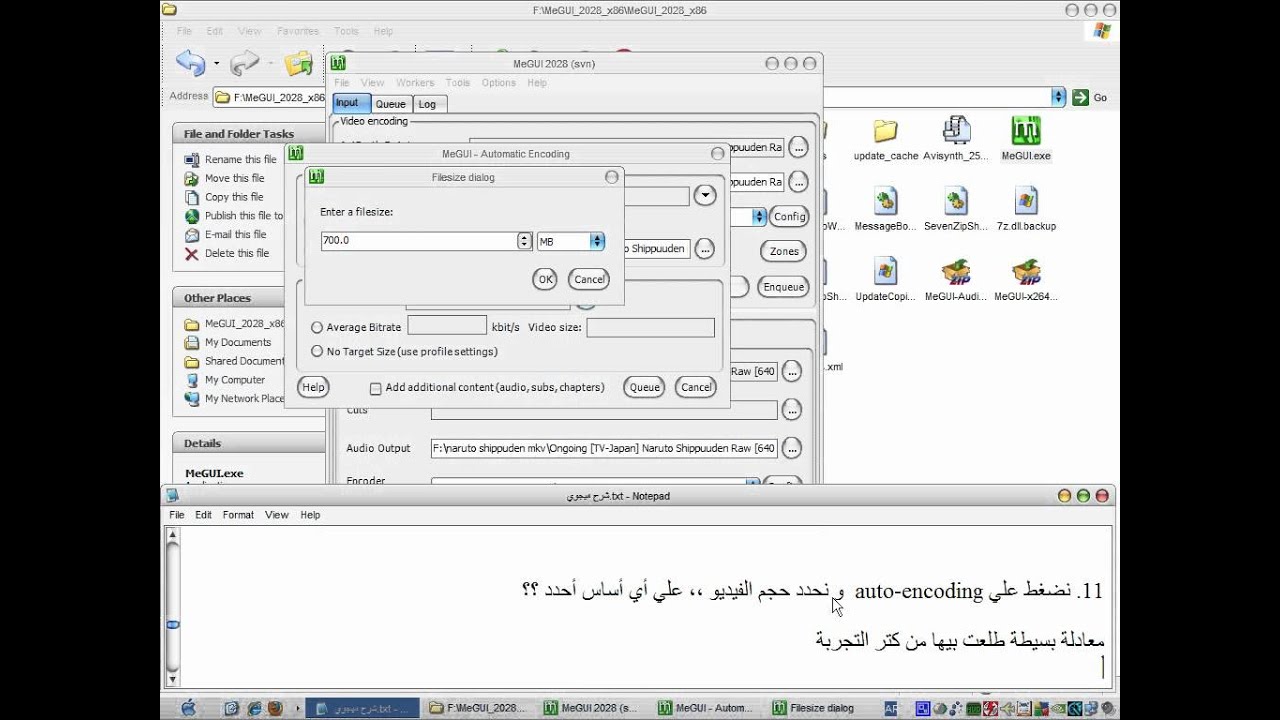Click the Rename this file link
This screenshot has width=1280, height=720.
pos(240,160)
